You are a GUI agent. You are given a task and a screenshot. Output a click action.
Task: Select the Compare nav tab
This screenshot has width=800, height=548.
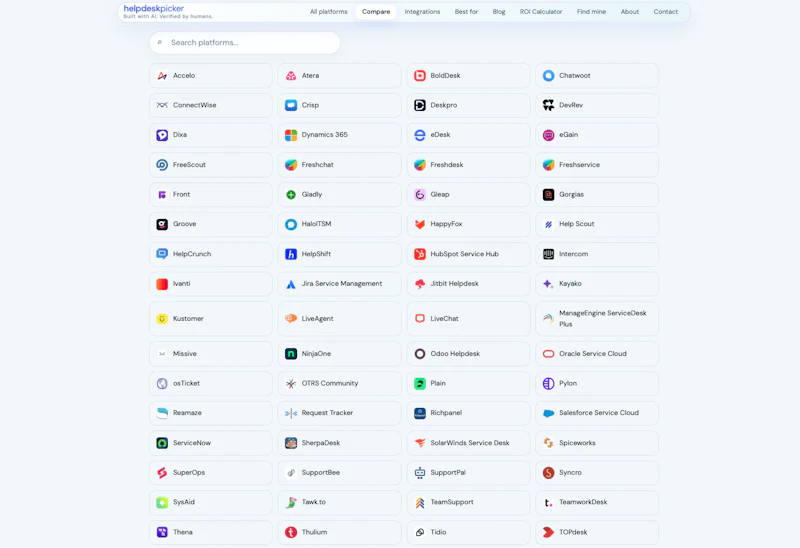click(x=376, y=12)
